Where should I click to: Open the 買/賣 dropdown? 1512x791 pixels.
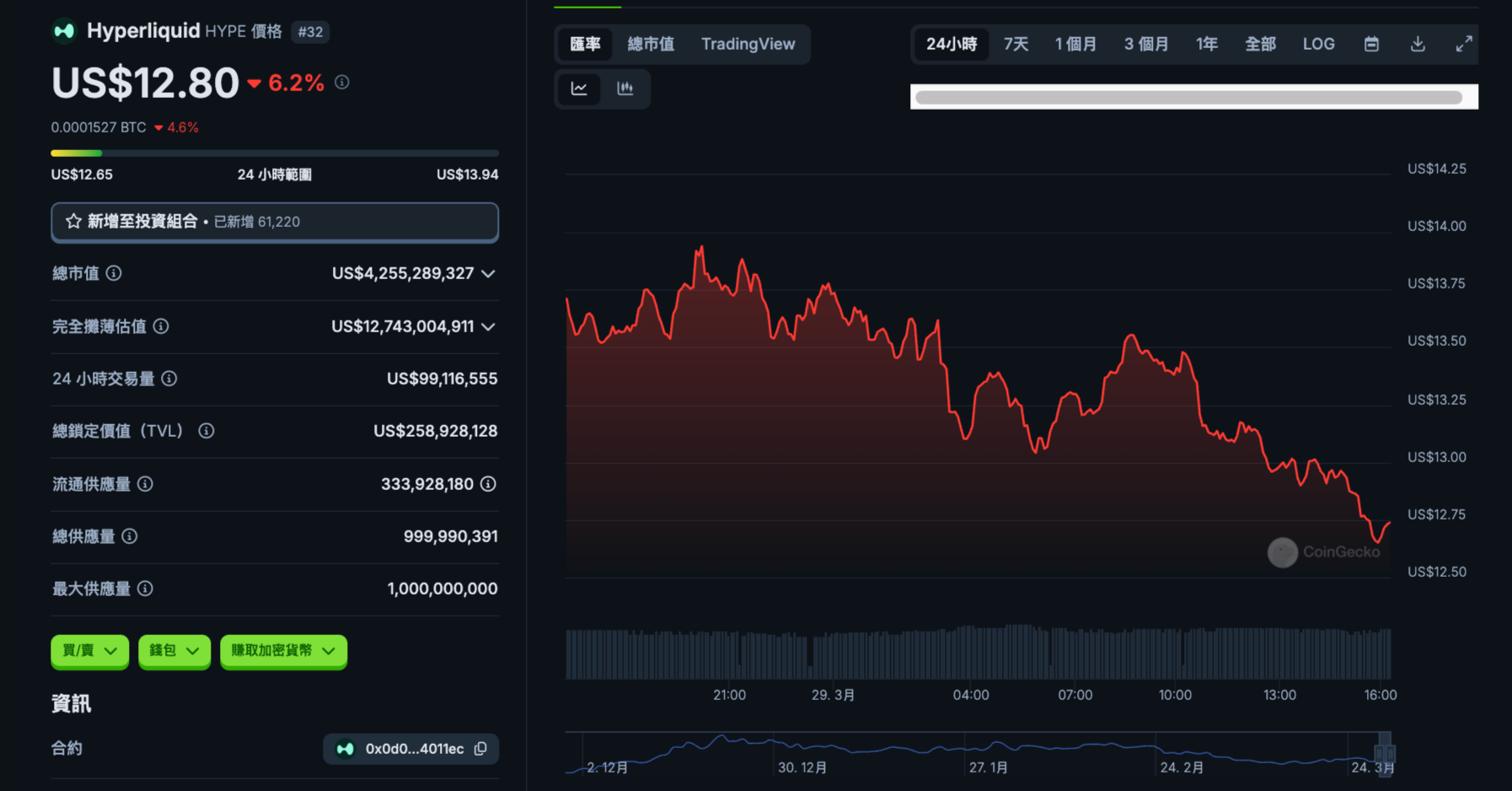(89, 651)
